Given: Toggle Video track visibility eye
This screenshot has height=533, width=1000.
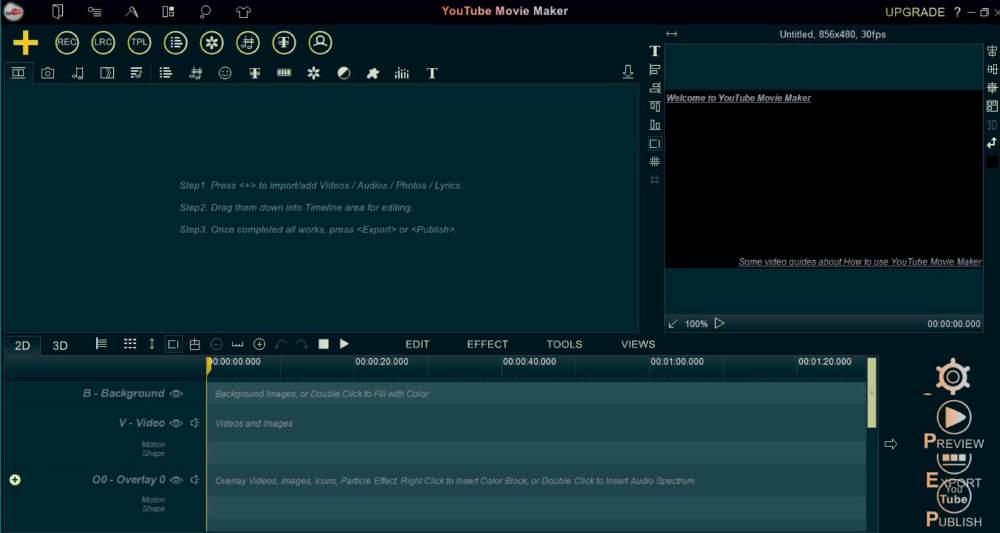Looking at the screenshot, I should 176,423.
